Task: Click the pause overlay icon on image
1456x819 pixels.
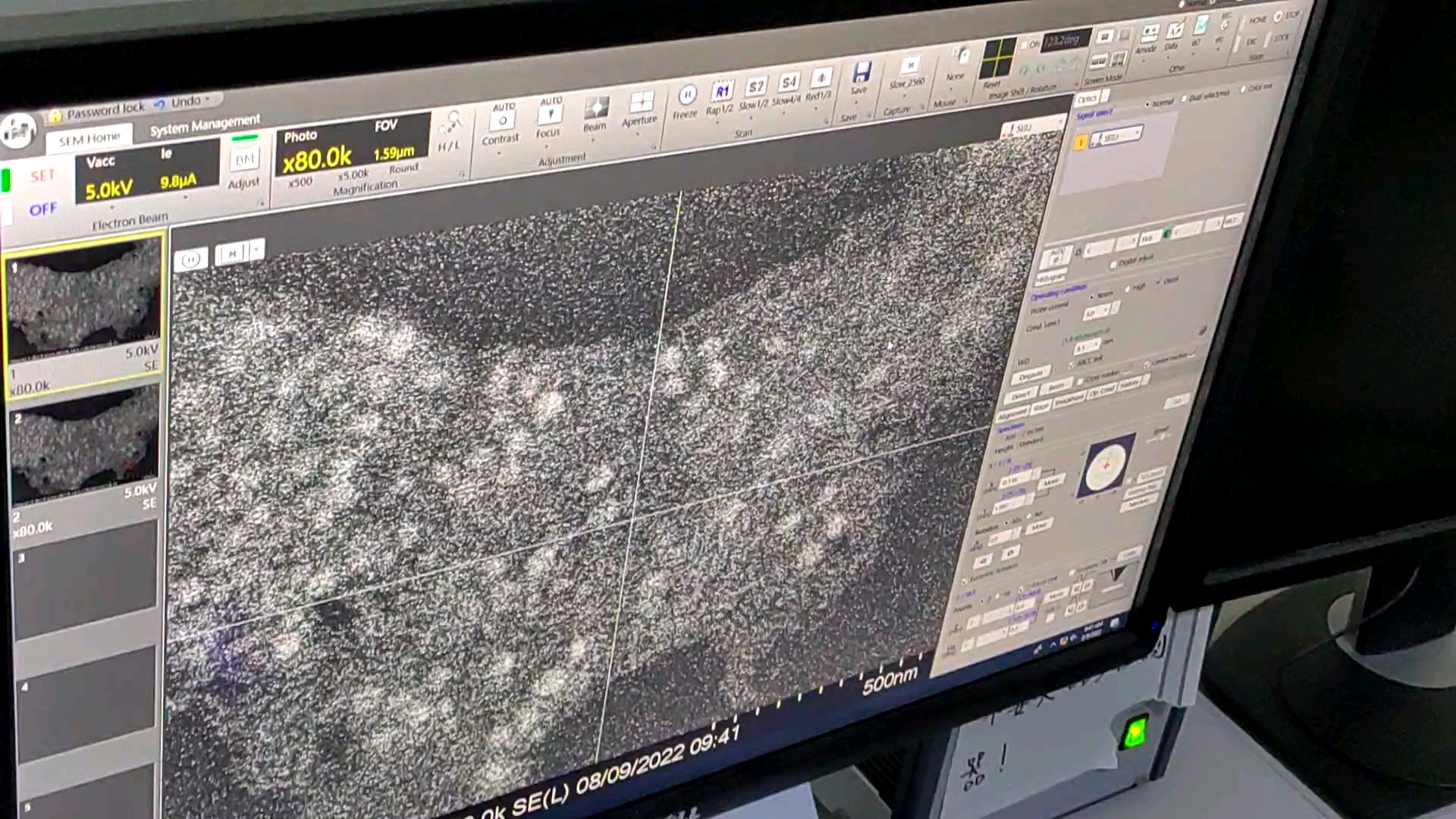Action: (190, 260)
